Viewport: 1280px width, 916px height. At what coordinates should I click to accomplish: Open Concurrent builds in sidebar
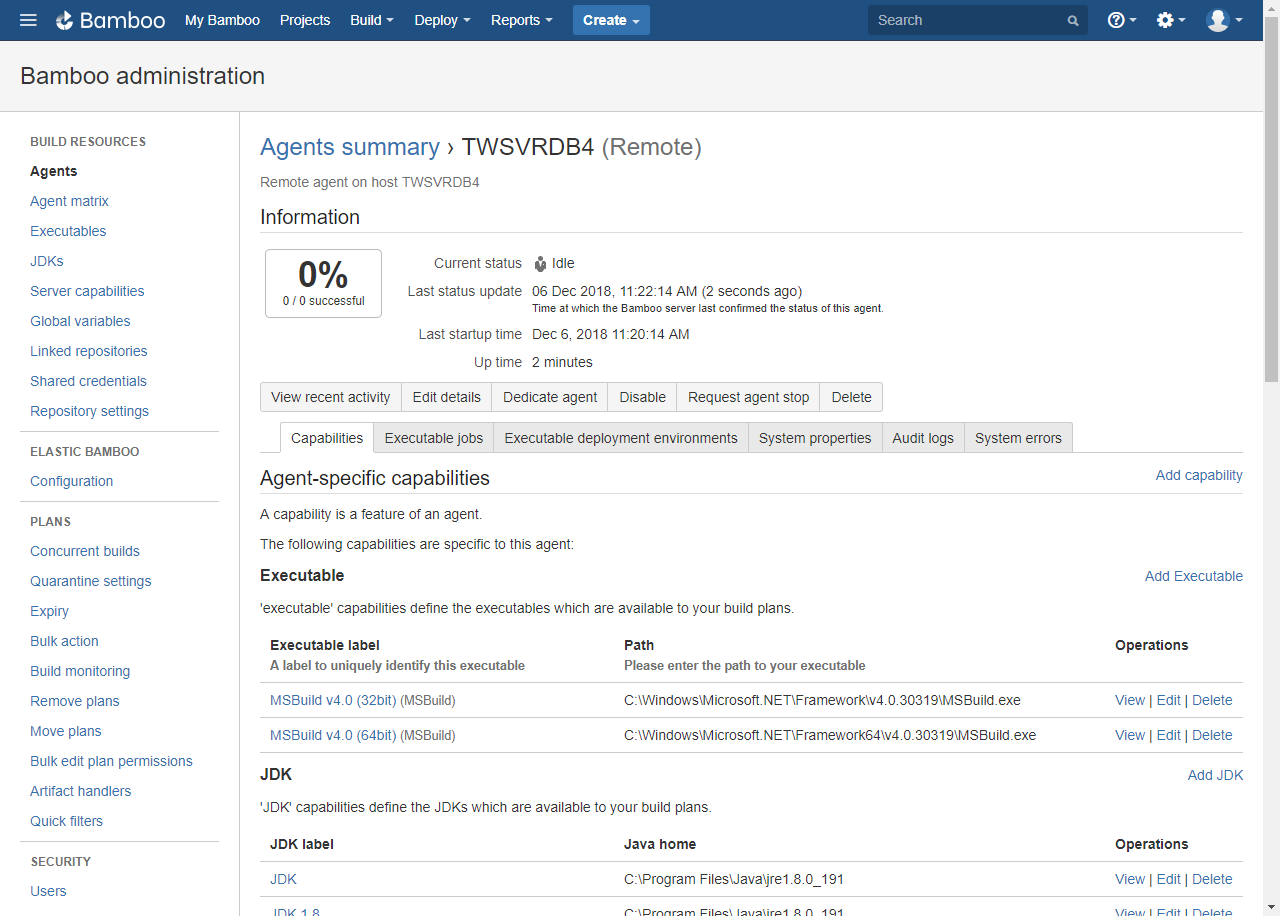click(x=85, y=551)
